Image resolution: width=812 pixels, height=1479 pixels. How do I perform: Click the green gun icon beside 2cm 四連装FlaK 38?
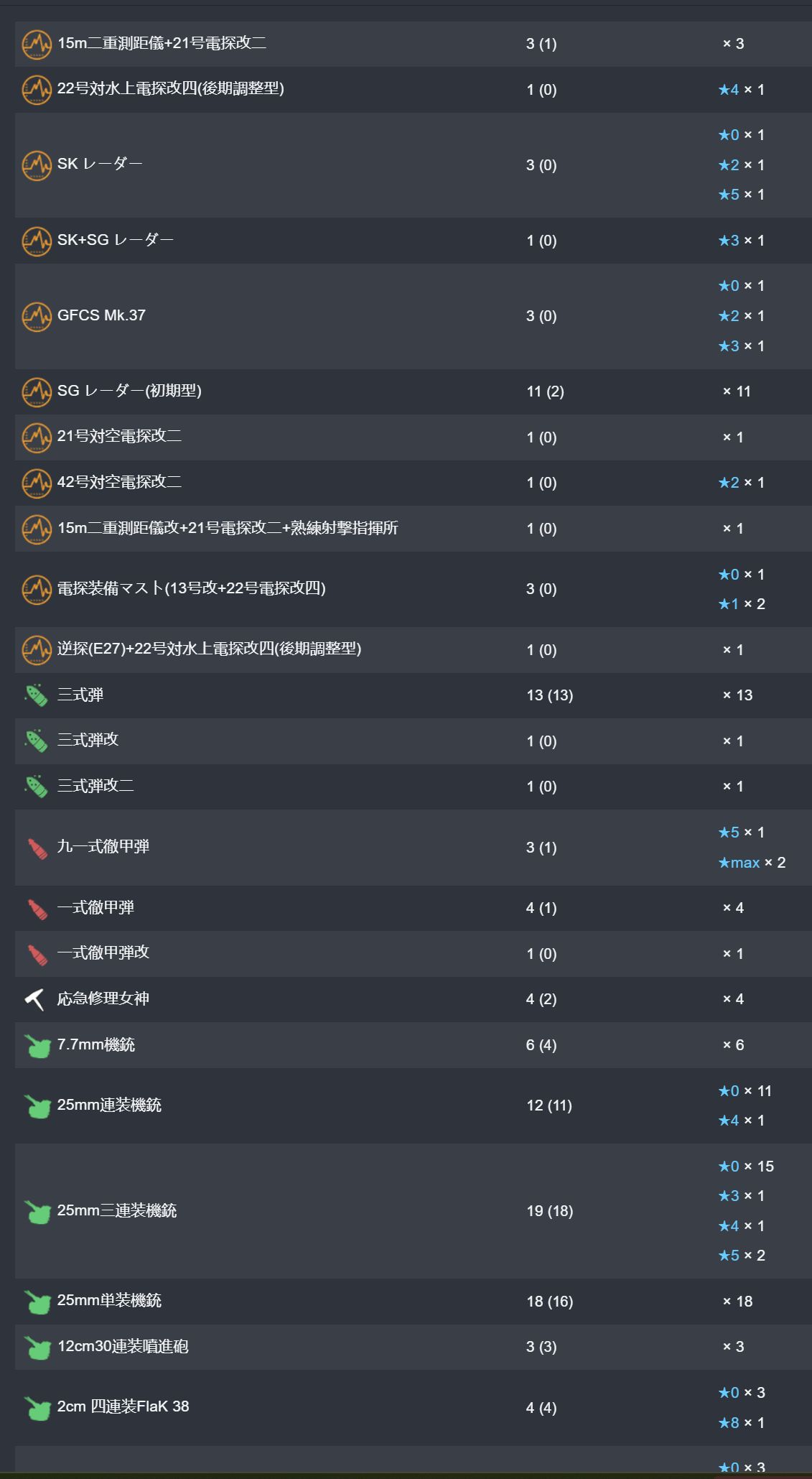(37, 1408)
